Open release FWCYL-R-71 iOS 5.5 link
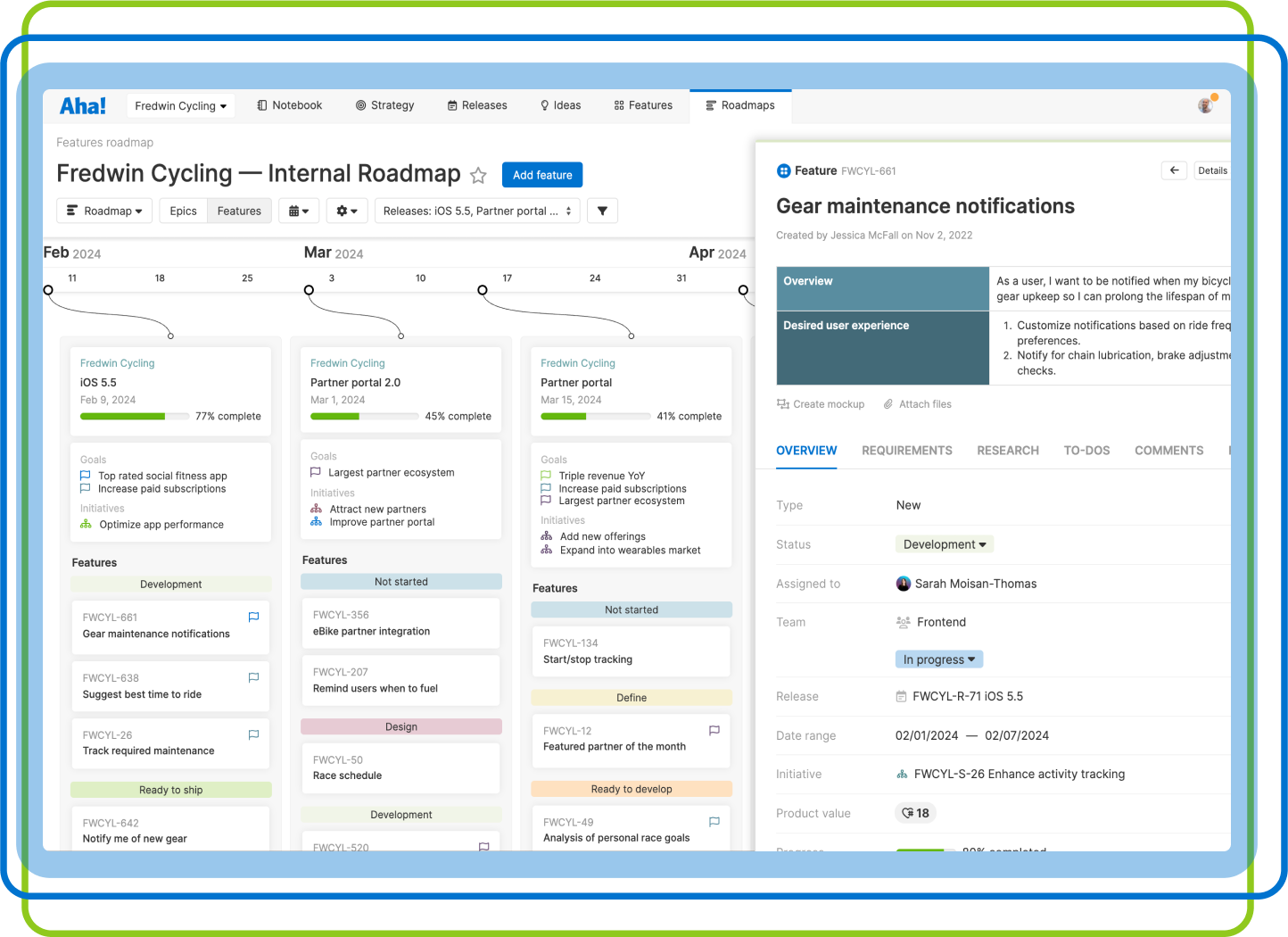Viewport: 1288px width, 937px height. 970,696
